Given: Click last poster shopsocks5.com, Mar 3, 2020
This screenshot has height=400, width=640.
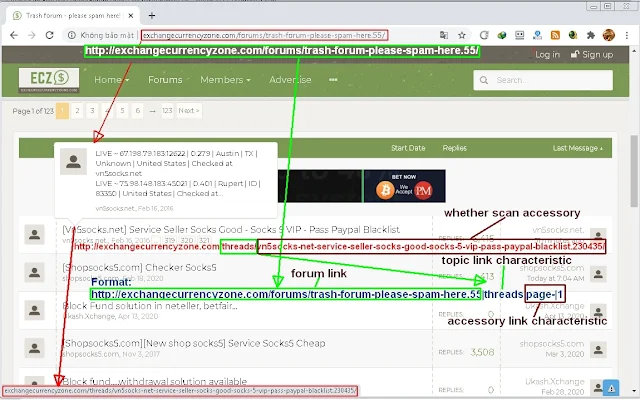Looking at the screenshot, I should click(552, 344).
